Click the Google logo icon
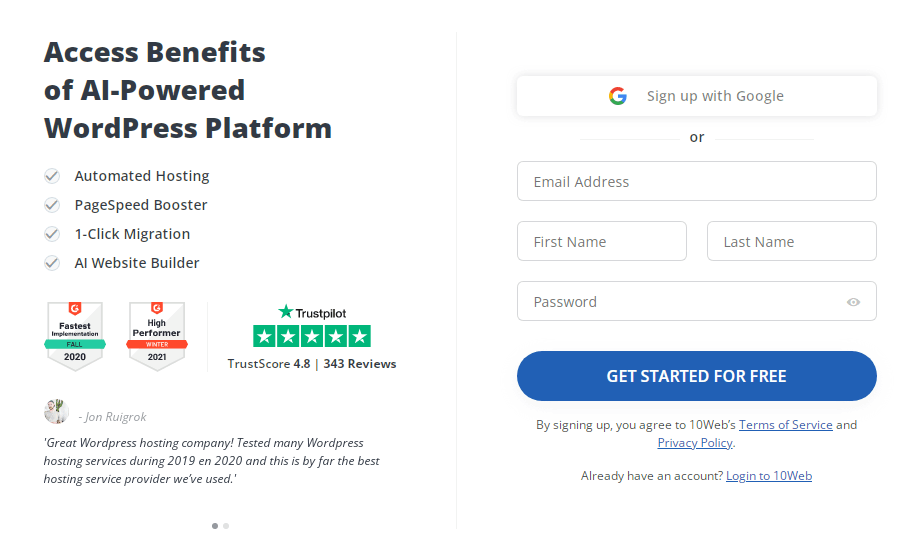Image resolution: width=920 pixels, height=550 pixels. [617, 96]
